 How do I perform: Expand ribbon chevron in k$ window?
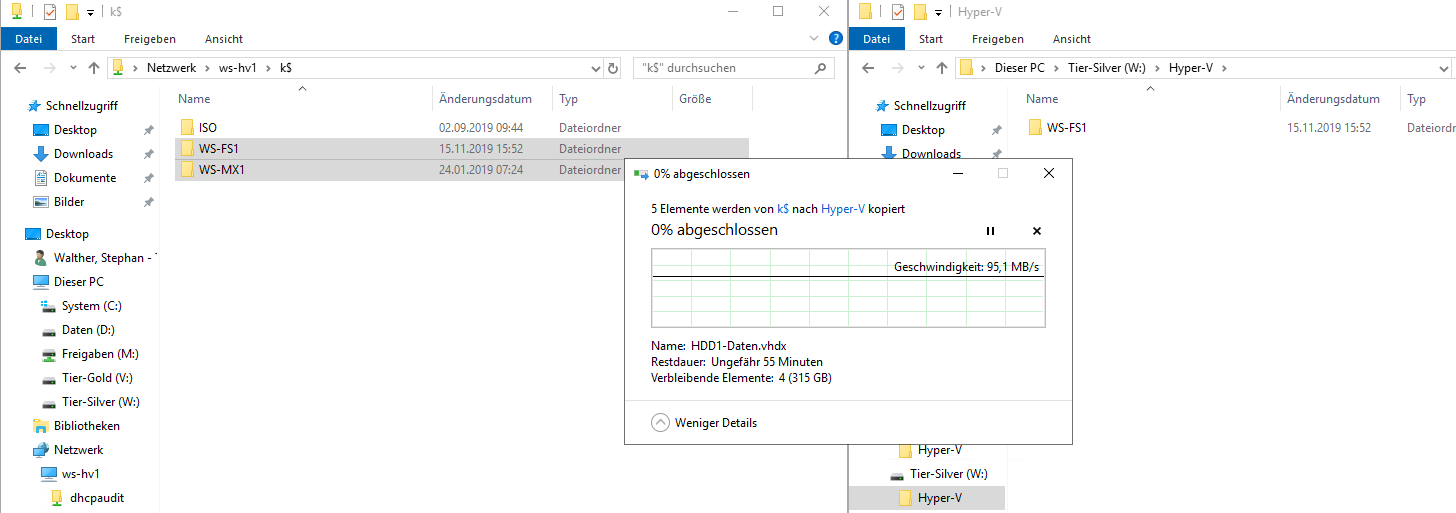[x=813, y=39]
